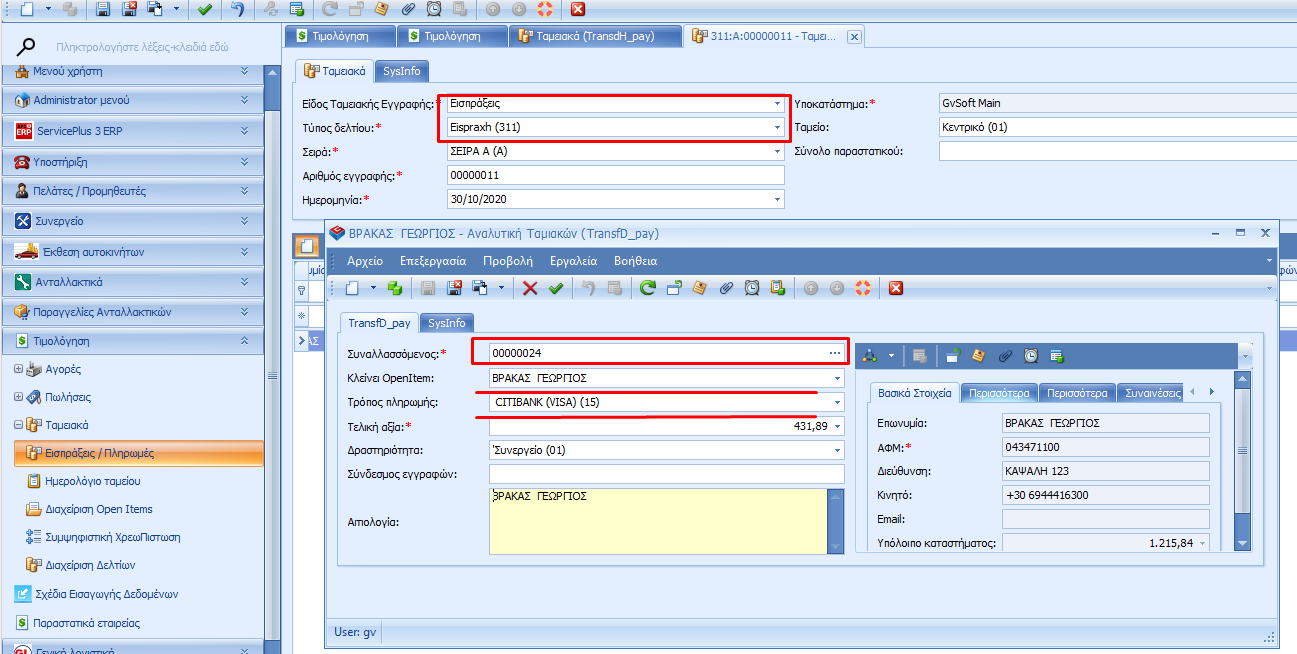Click ellipsis button in Συναλλασσόμενος field
1297x654 pixels.
(x=835, y=353)
